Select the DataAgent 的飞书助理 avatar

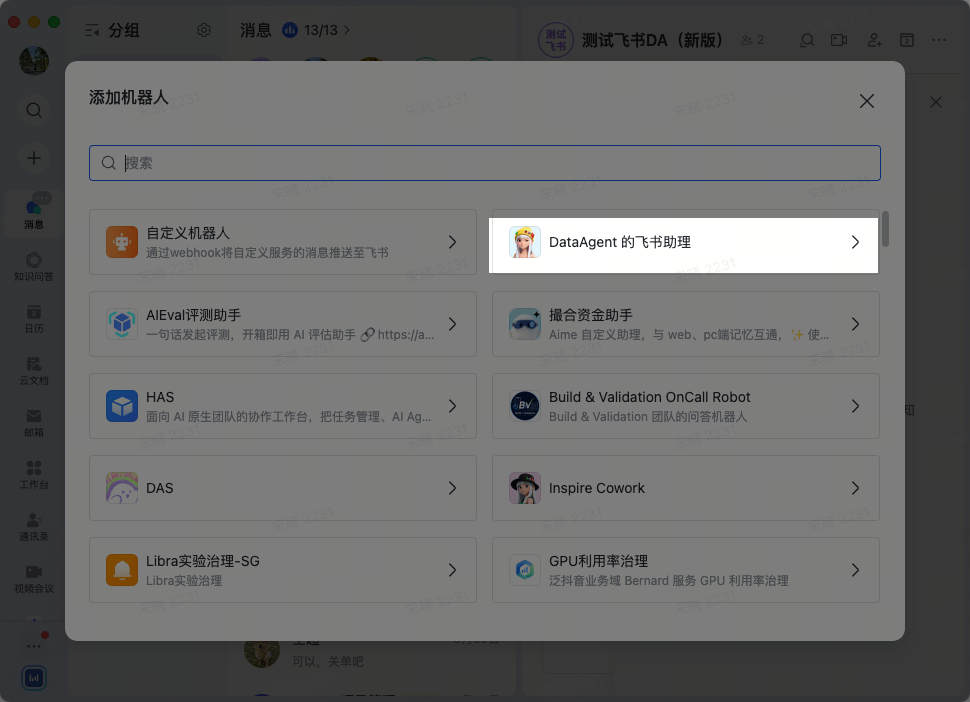pyautogui.click(x=525, y=242)
